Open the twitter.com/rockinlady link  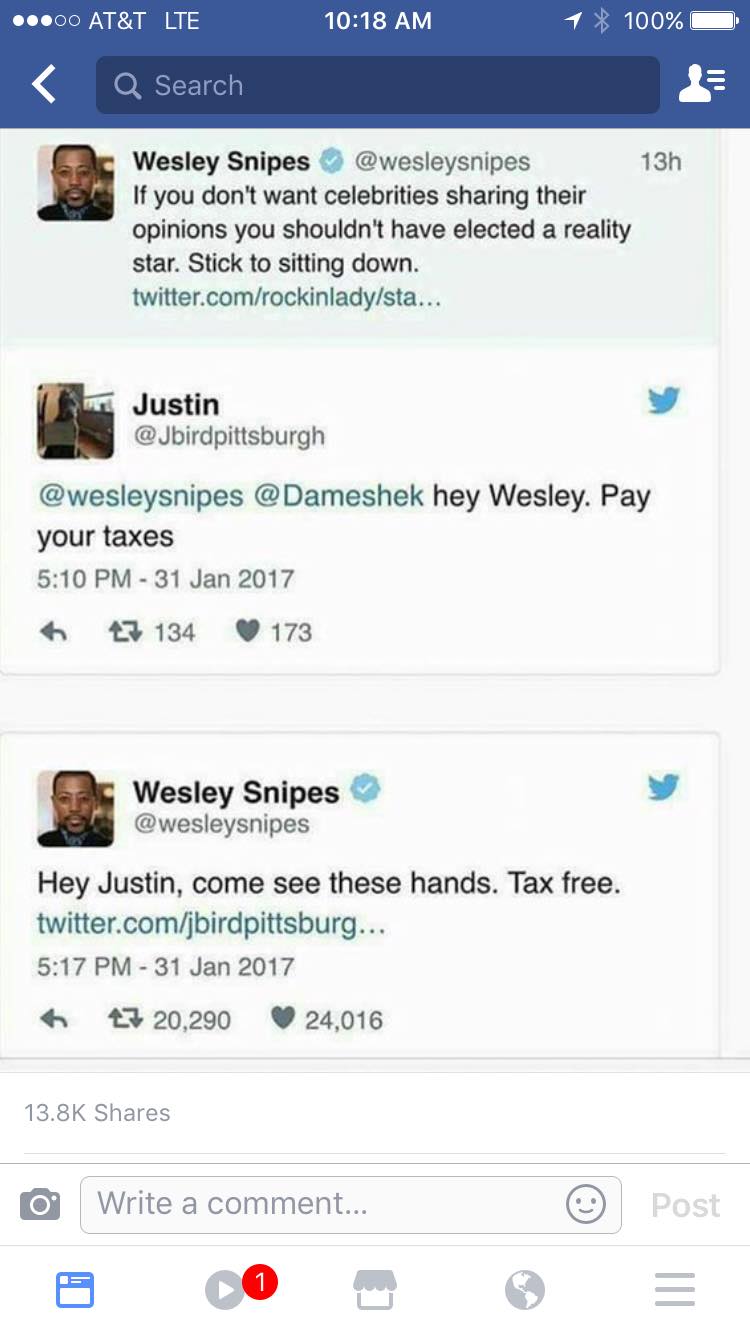coord(286,298)
